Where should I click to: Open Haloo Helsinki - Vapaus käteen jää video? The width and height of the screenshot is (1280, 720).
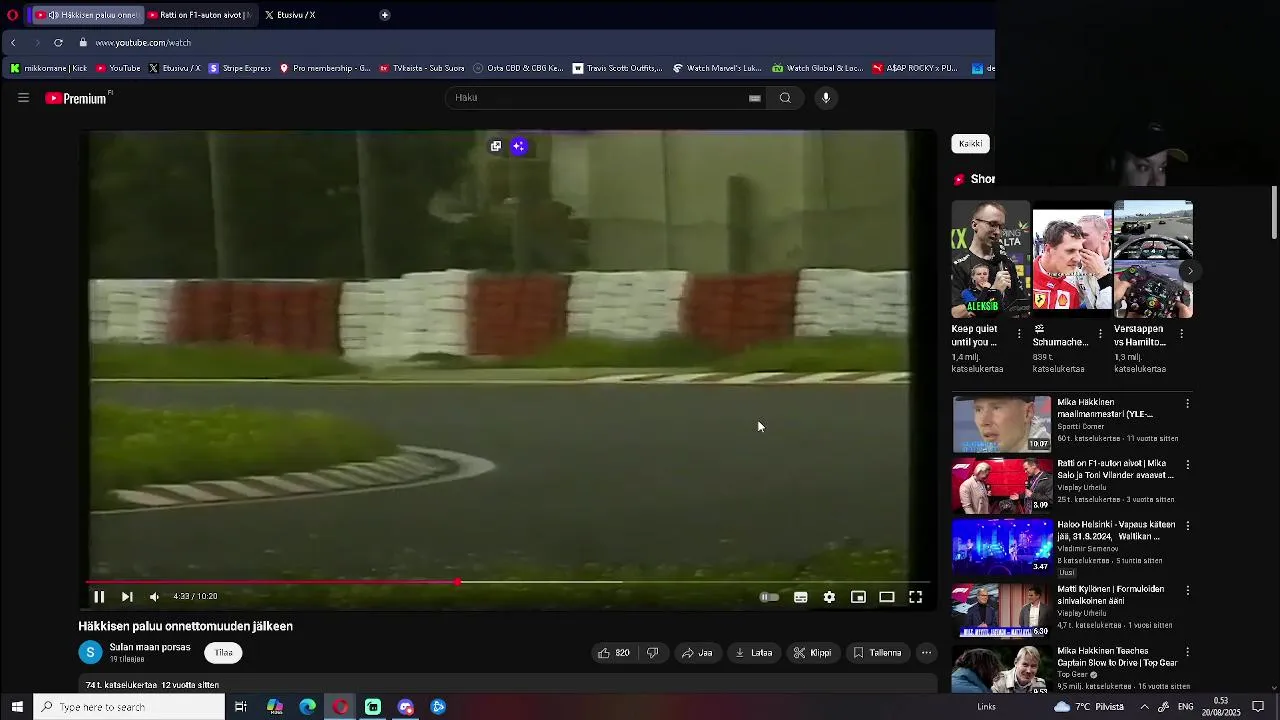pyautogui.click(x=1116, y=530)
